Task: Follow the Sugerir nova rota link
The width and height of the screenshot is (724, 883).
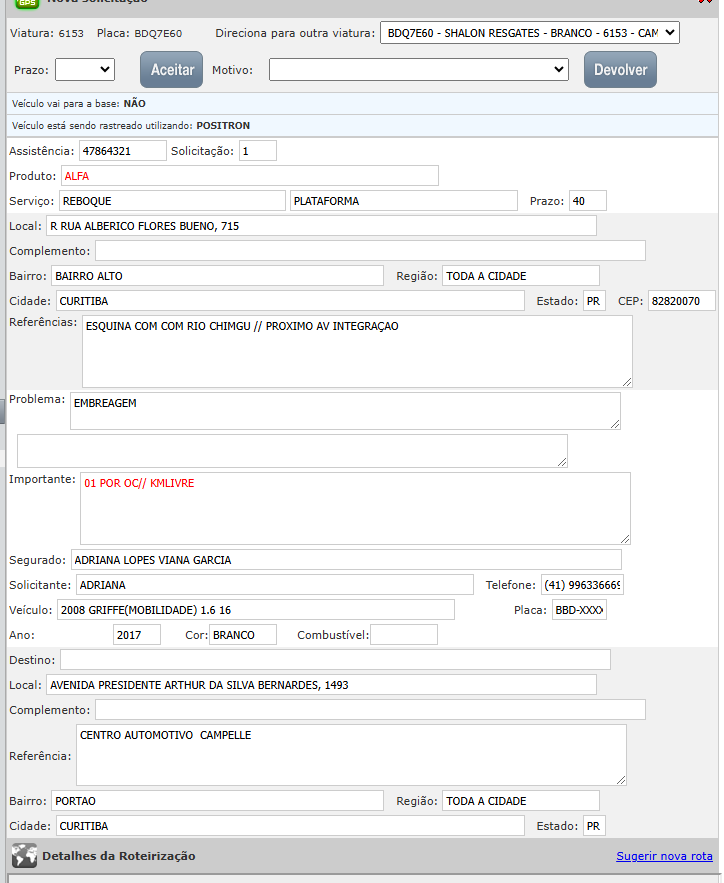Action: (x=664, y=856)
